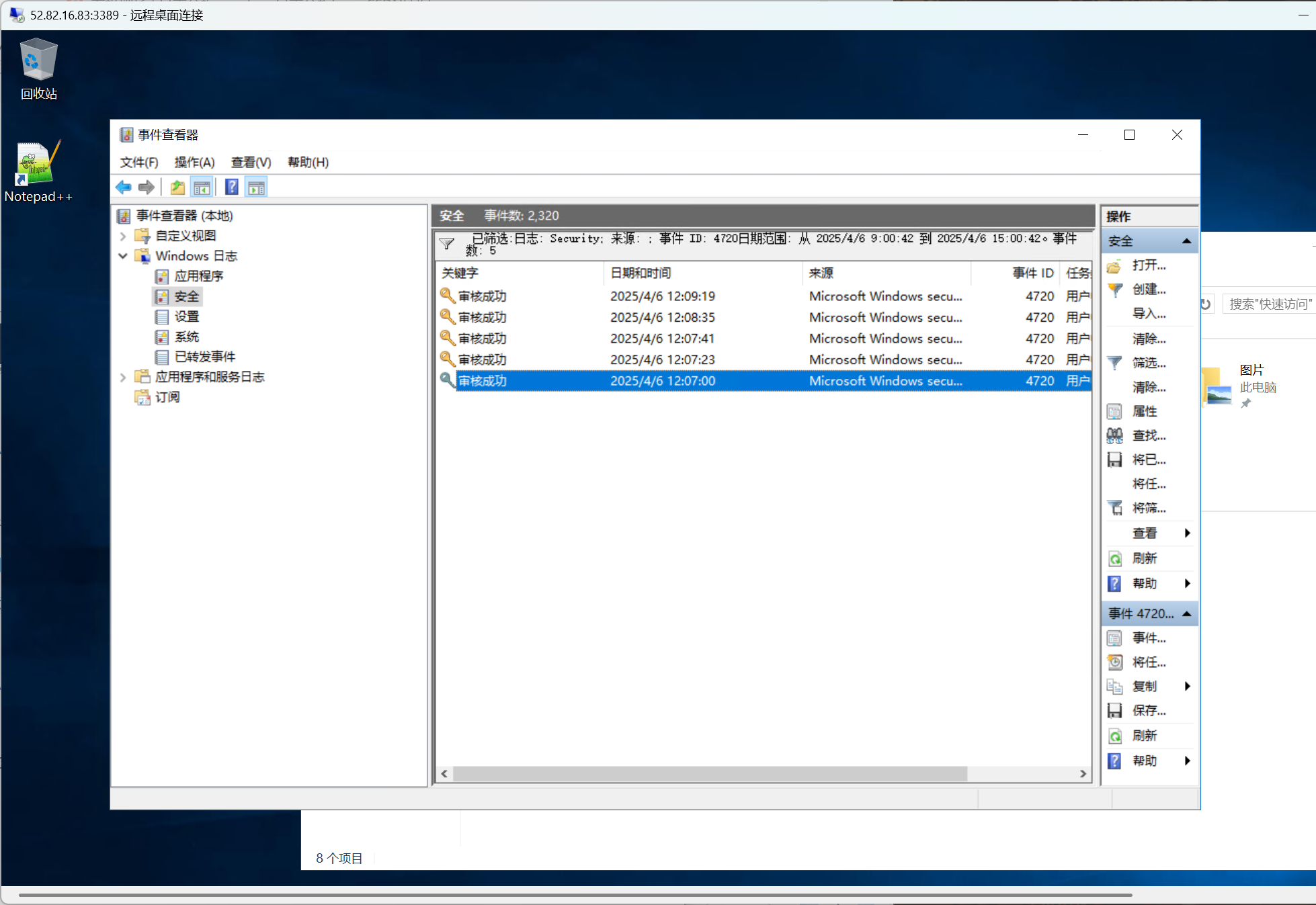Click the 创建 custom view action
The width and height of the screenshot is (1316, 905).
[x=1148, y=289]
